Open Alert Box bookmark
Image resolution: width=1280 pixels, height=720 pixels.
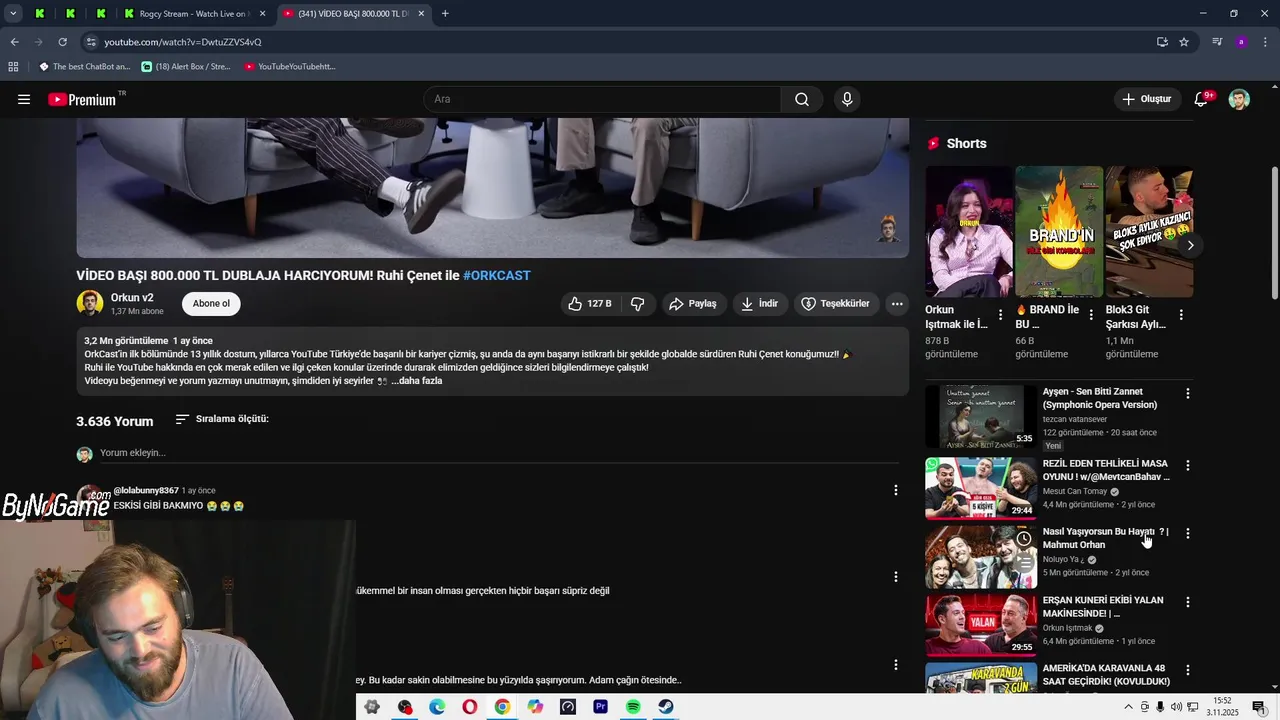coord(186,66)
